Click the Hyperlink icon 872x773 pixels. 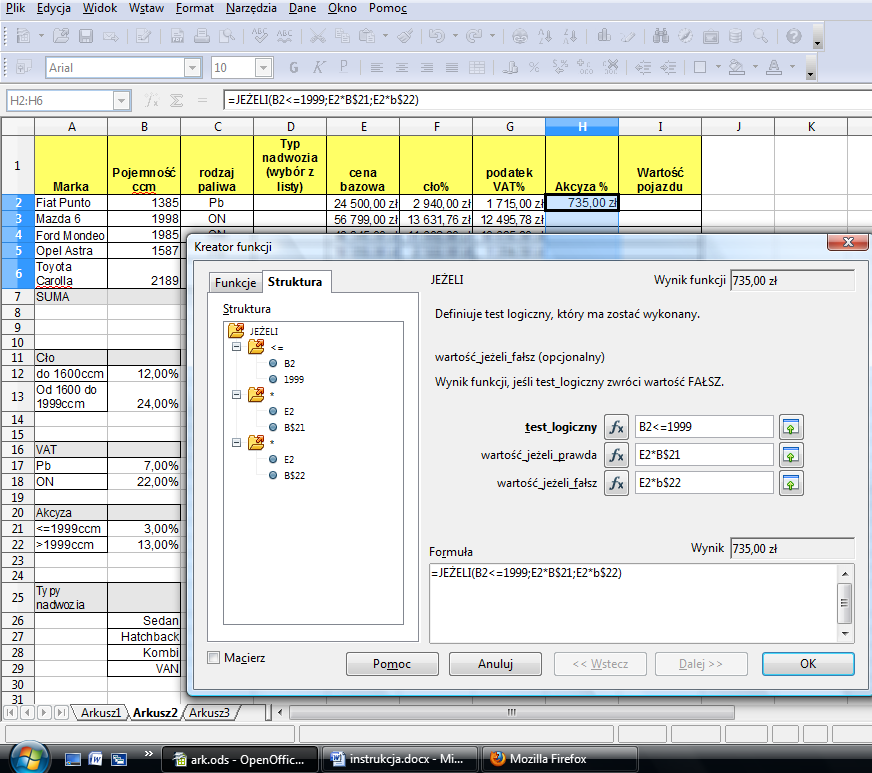click(519, 37)
